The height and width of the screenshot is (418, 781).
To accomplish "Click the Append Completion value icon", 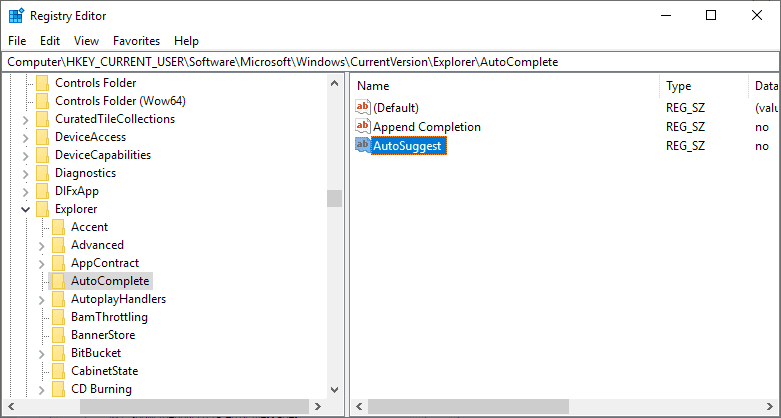I will [363, 127].
